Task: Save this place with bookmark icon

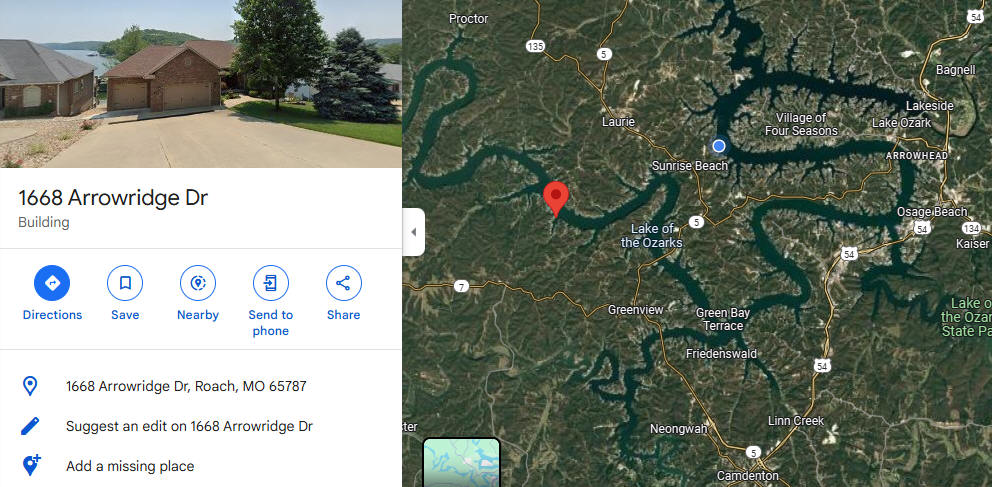Action: click(x=125, y=283)
